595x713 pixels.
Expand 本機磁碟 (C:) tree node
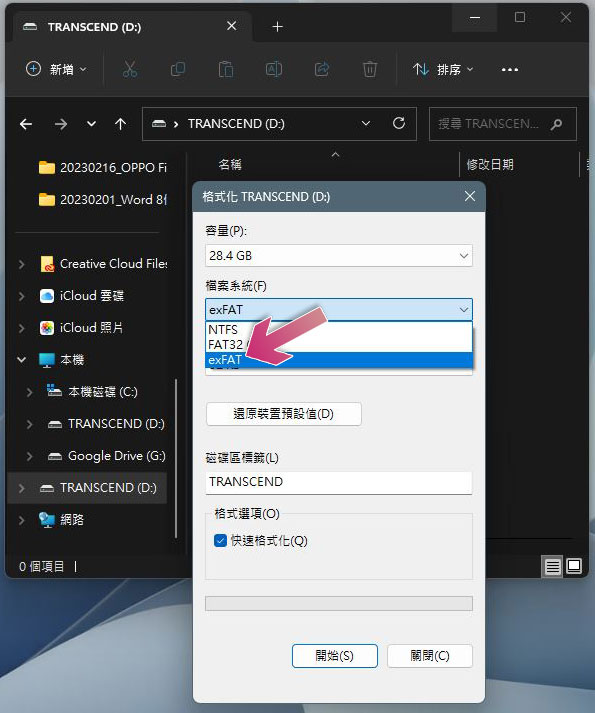click(30, 392)
